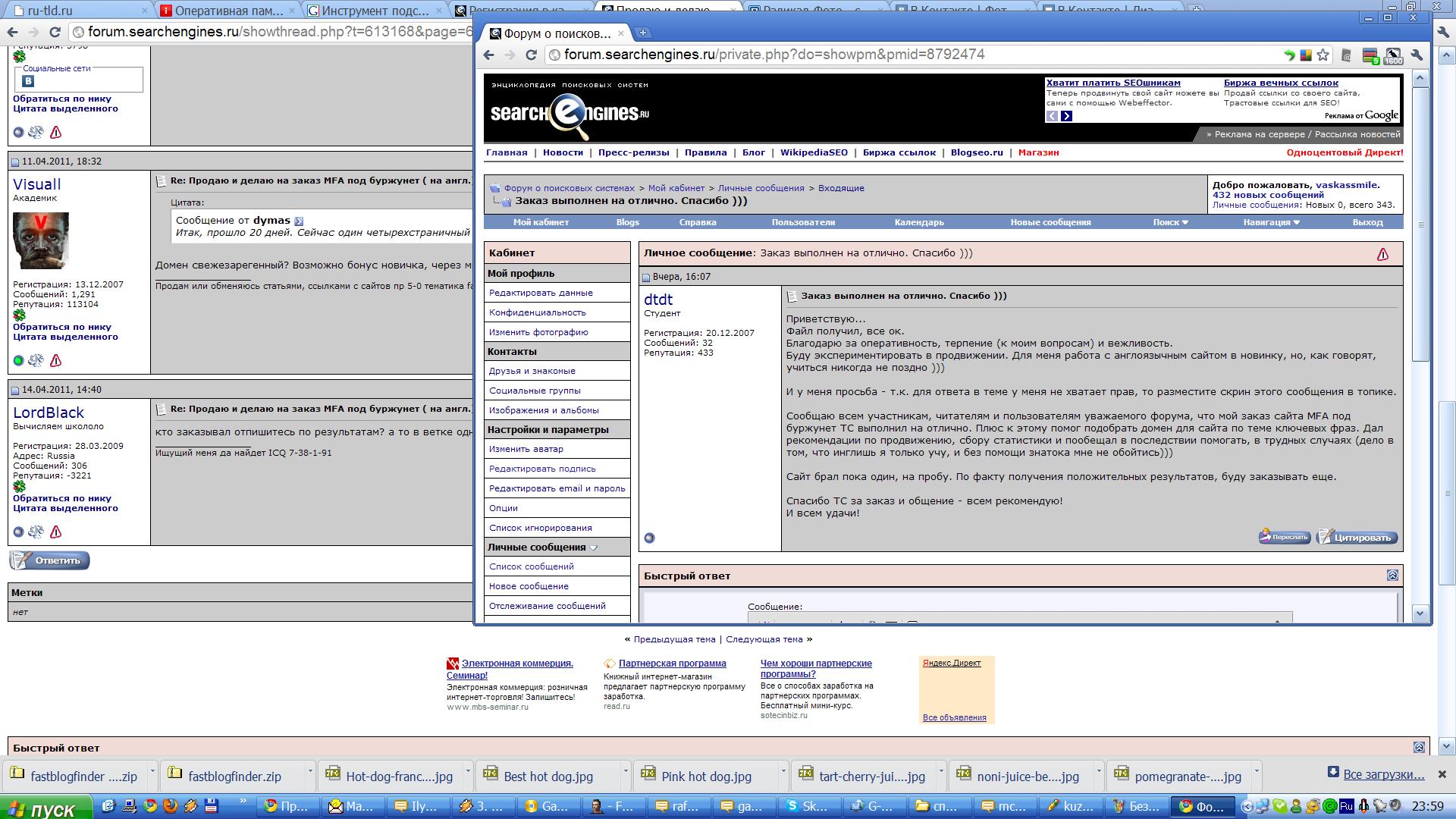Click Visuall's green online status icon

19,360
